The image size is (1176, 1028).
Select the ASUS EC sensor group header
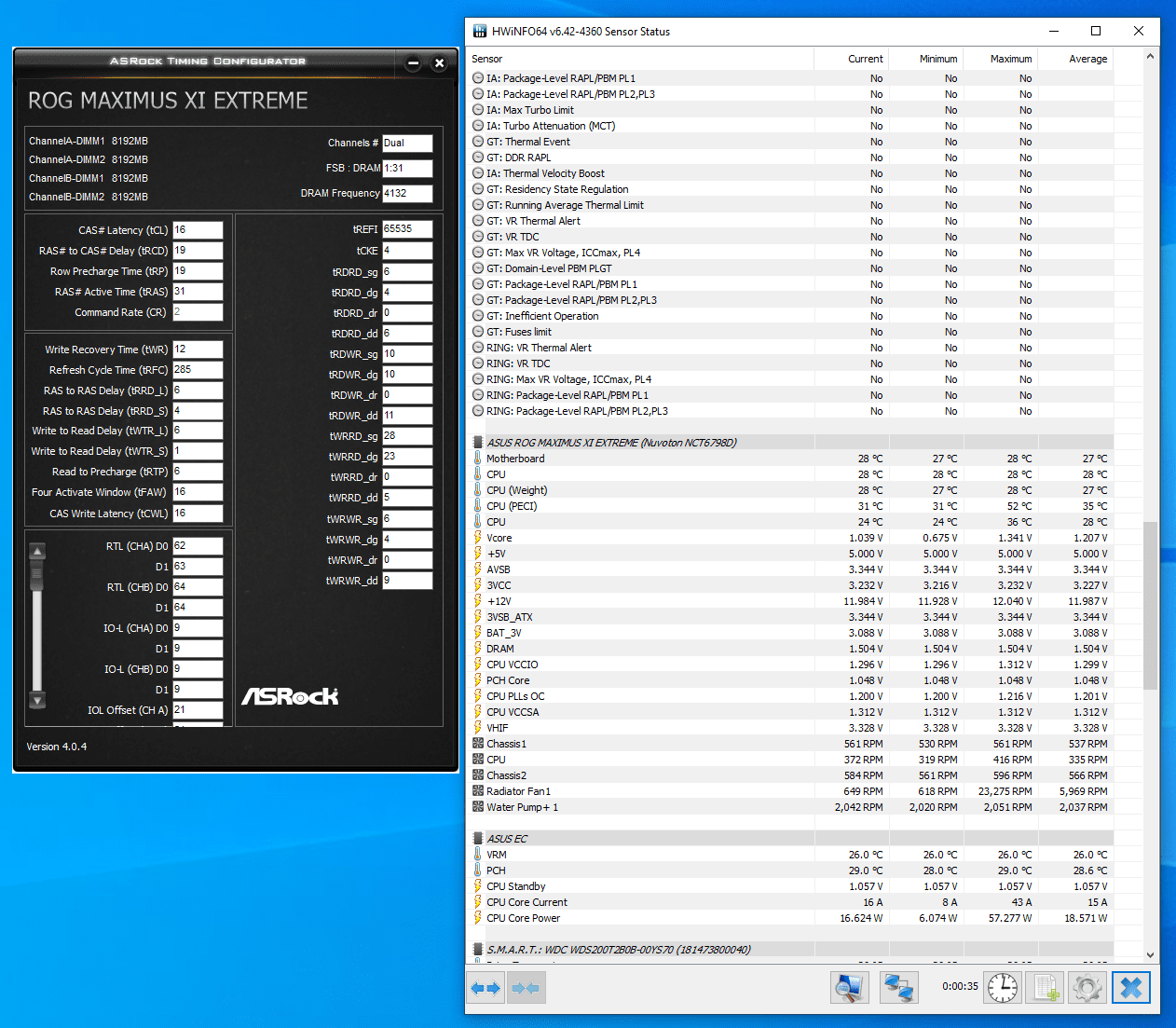click(x=792, y=839)
